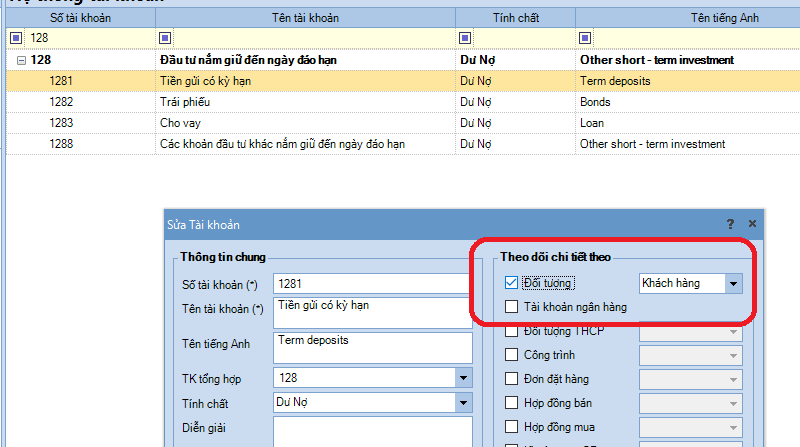
Task: Open Khách hàng object type dropdown
Action: (733, 284)
